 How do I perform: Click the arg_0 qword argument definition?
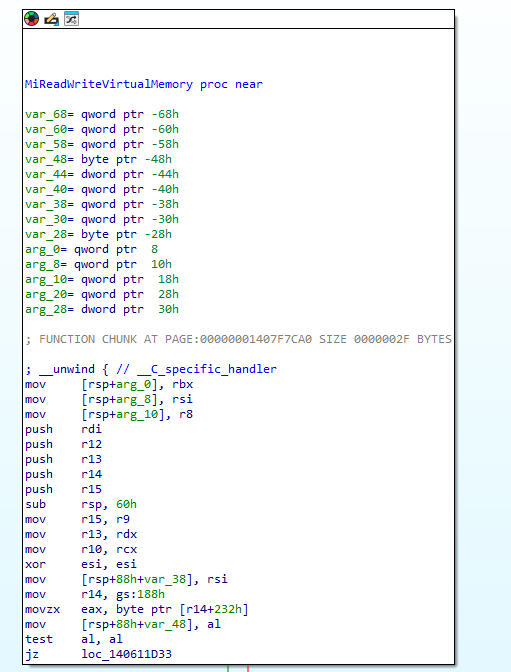pyautogui.click(x=91, y=249)
